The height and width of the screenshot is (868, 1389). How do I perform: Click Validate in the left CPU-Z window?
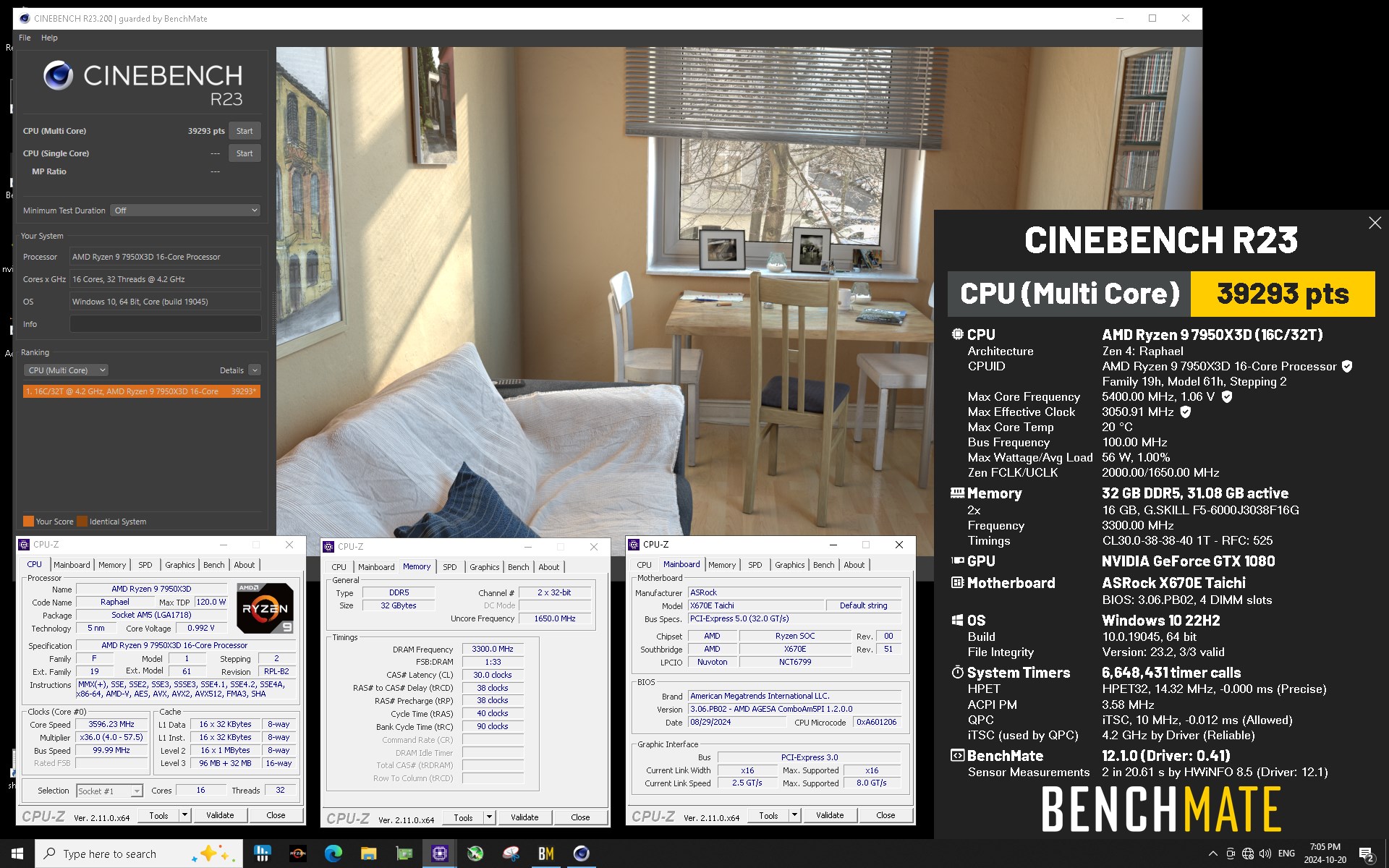(220, 815)
